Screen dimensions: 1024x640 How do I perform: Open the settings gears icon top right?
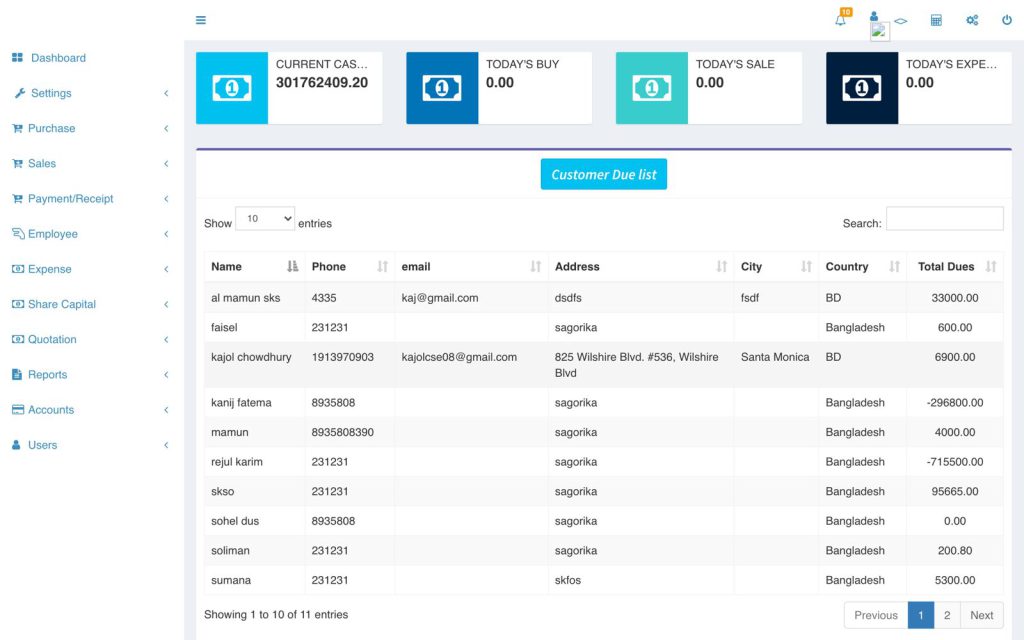click(x=971, y=19)
